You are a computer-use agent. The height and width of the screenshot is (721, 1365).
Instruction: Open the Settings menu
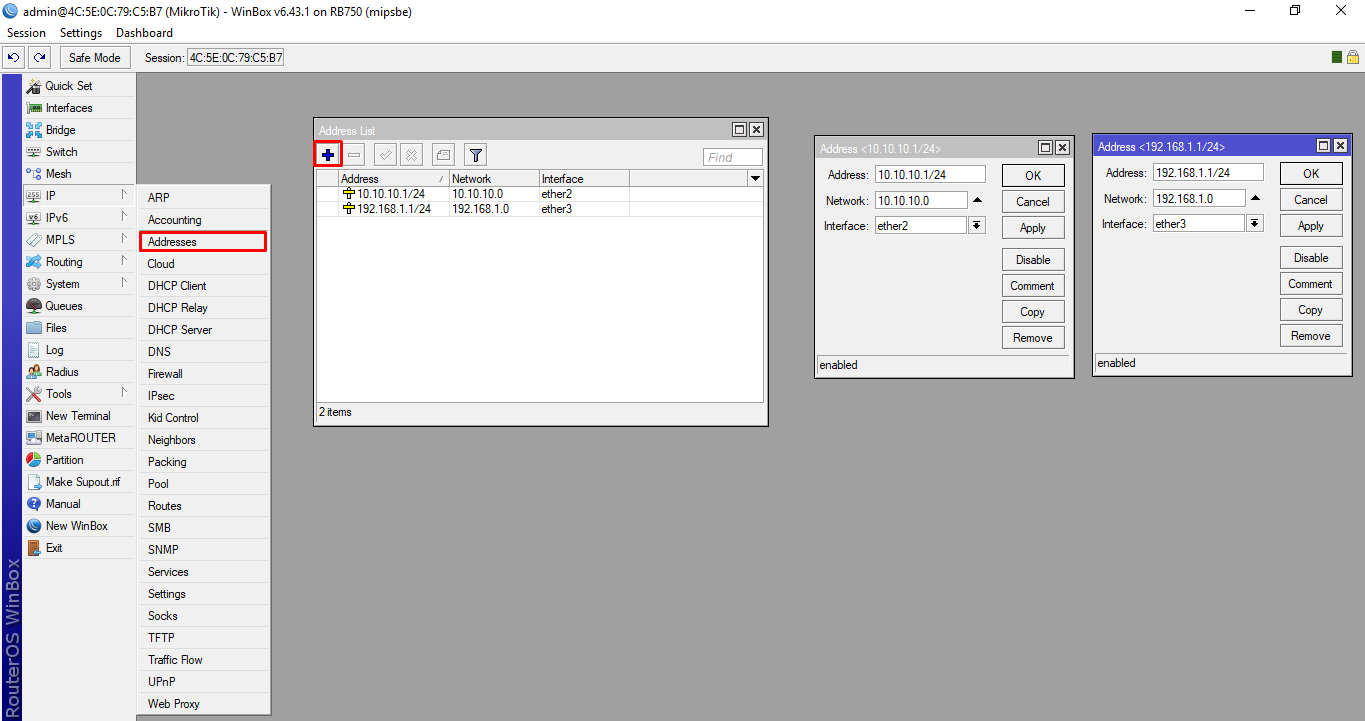(81, 33)
